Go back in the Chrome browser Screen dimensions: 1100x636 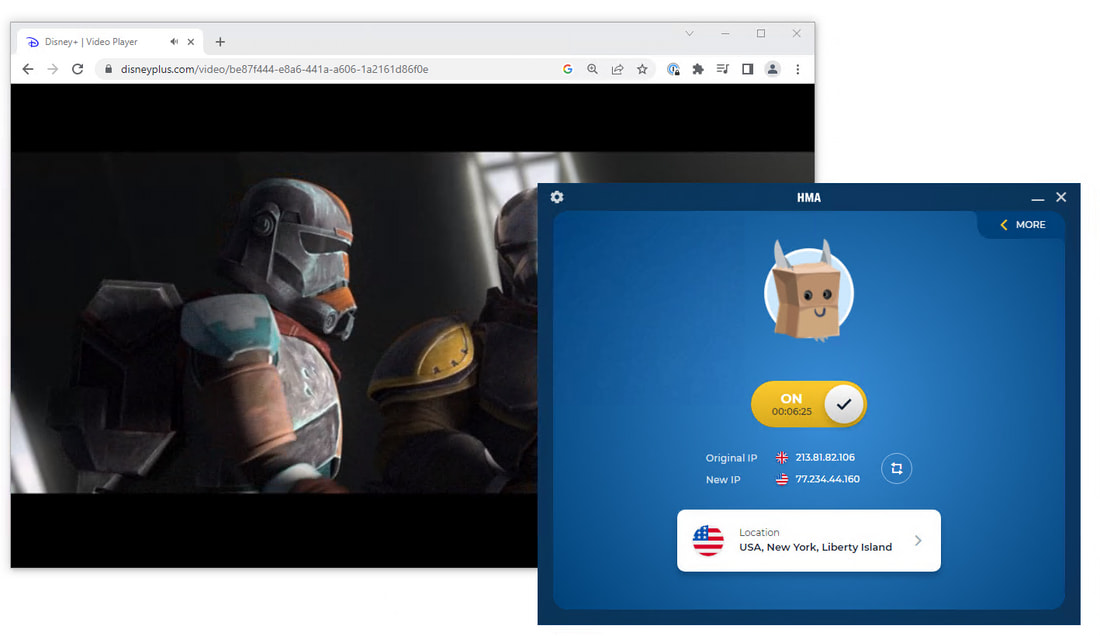coord(28,69)
